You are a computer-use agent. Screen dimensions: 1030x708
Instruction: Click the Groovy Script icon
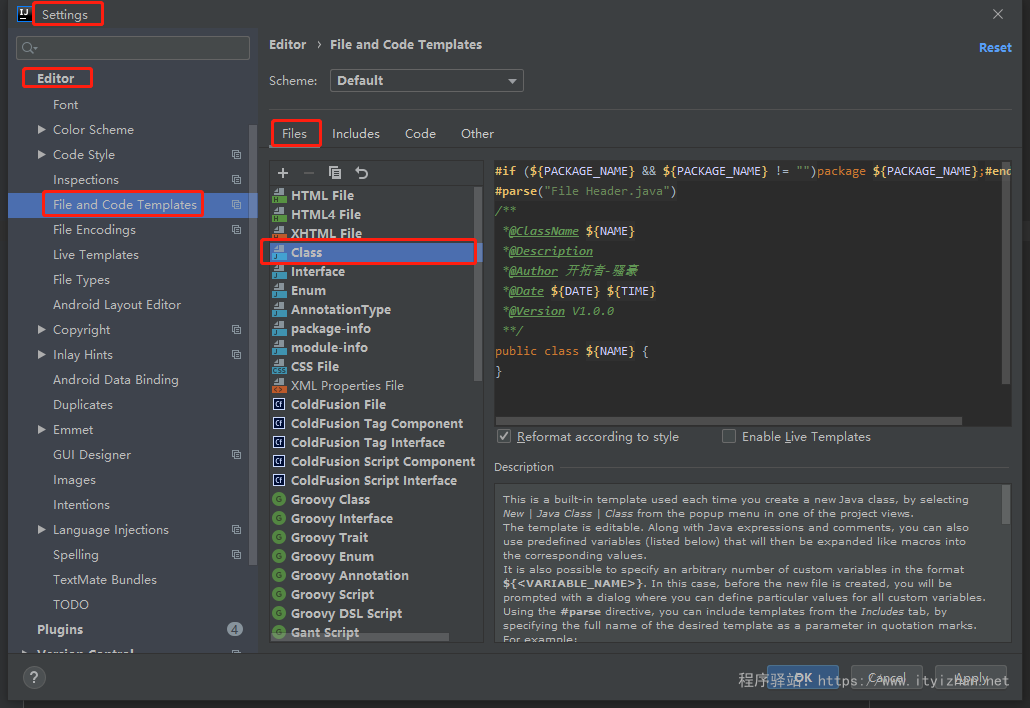pos(279,594)
